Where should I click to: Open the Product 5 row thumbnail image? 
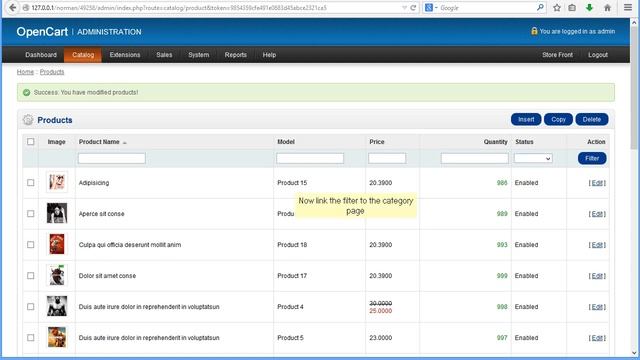coord(57,337)
